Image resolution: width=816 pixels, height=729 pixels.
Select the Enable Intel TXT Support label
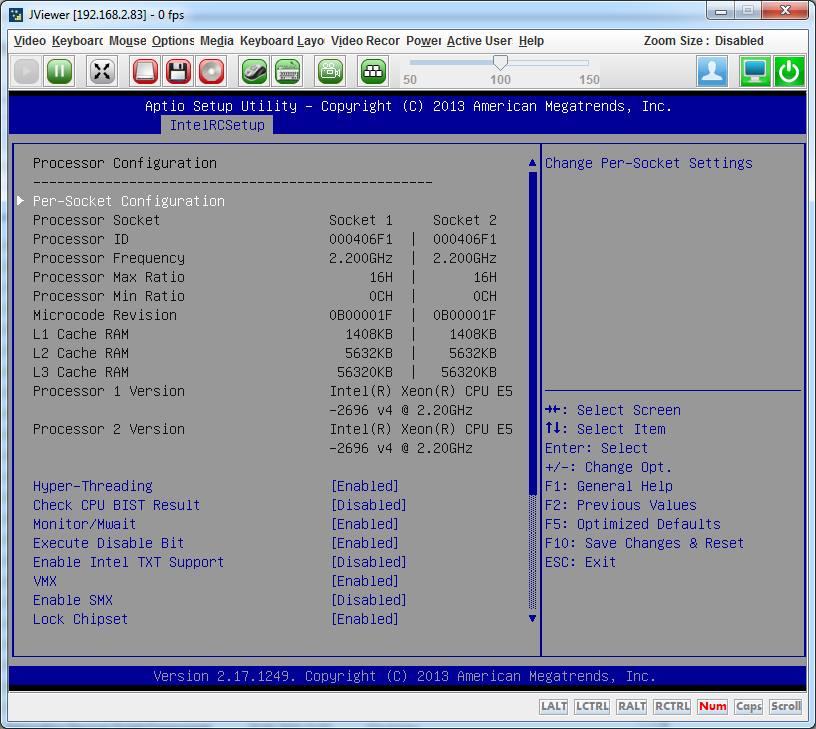129,562
